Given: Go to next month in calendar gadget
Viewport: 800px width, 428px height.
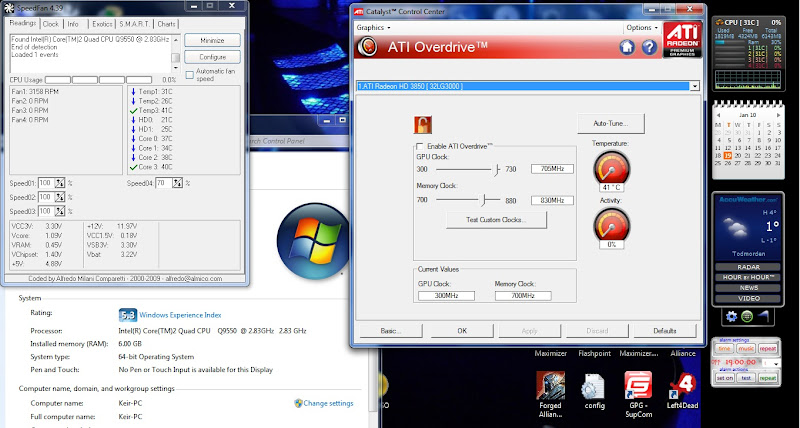Looking at the screenshot, I should click(x=778, y=115).
